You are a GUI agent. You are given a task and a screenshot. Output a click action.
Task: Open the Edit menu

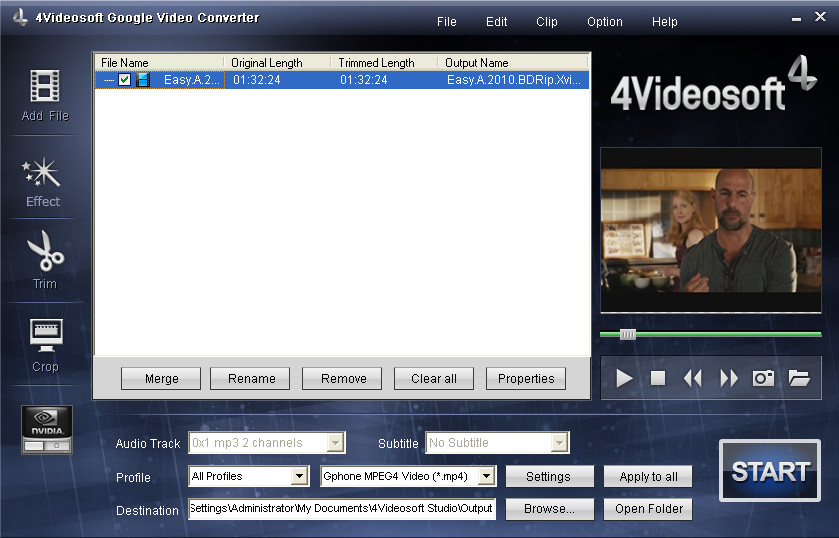pos(497,22)
